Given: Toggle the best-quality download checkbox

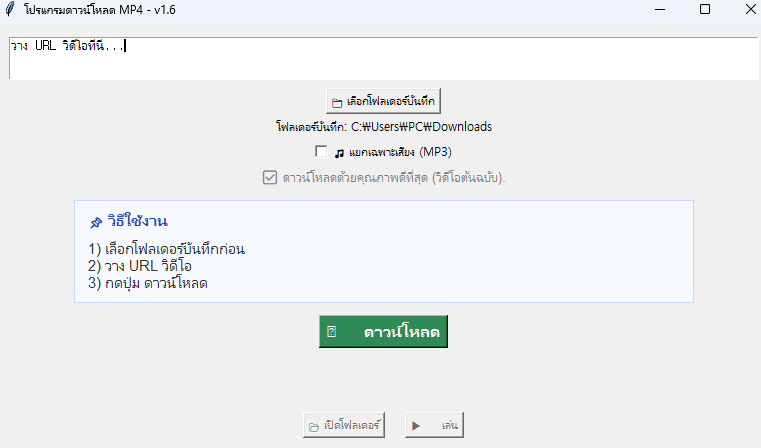Looking at the screenshot, I should [x=269, y=178].
